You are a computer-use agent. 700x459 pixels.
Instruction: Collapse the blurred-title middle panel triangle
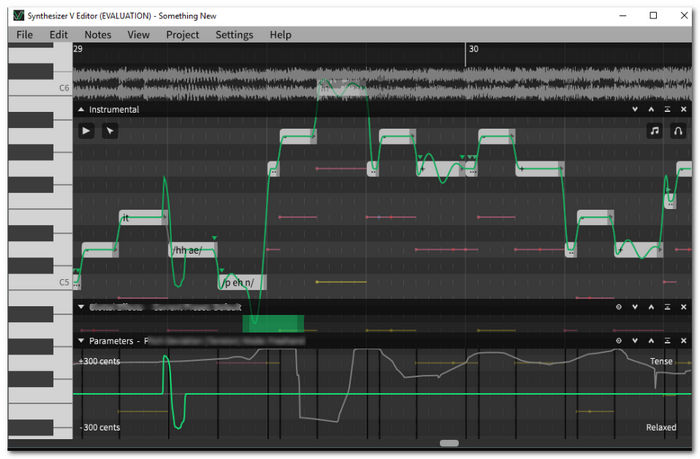81,307
